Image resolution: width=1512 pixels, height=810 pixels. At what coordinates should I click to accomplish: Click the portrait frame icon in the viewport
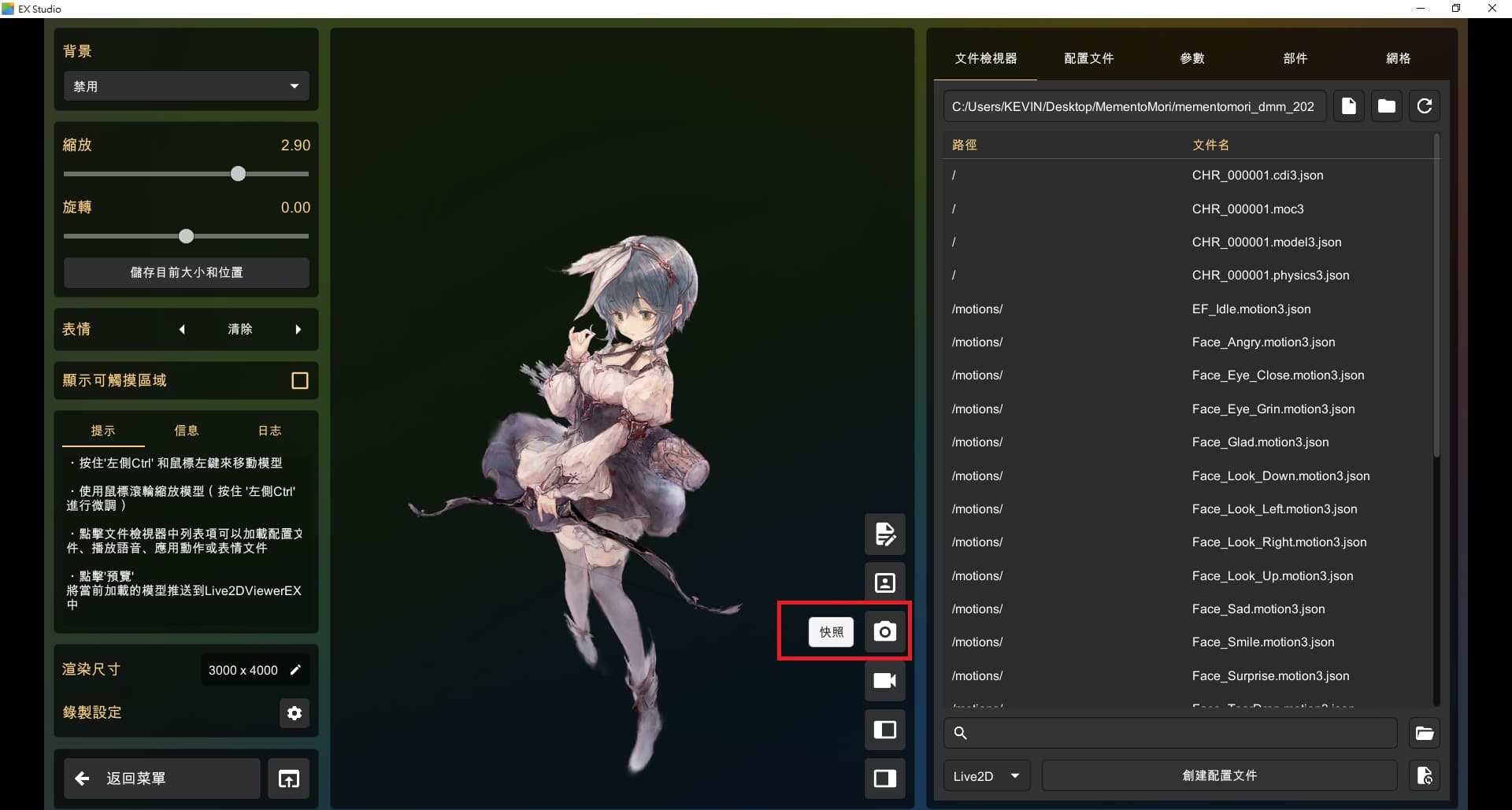coord(884,583)
